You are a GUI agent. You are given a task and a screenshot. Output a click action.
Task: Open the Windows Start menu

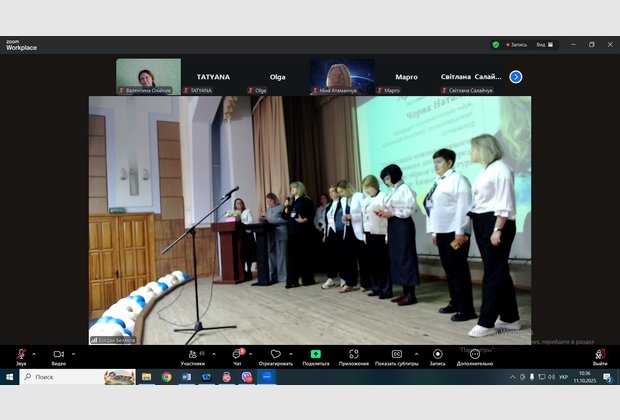[9, 377]
